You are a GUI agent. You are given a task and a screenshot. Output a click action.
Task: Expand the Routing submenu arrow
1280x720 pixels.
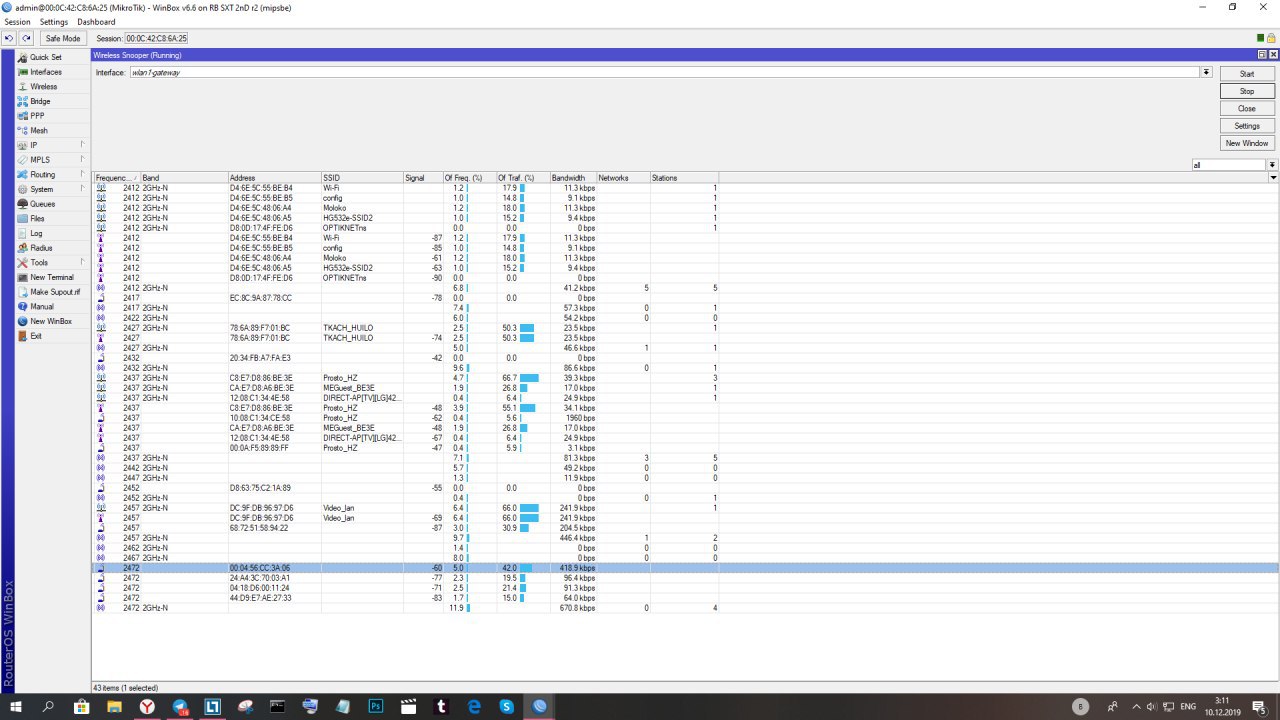[82, 174]
